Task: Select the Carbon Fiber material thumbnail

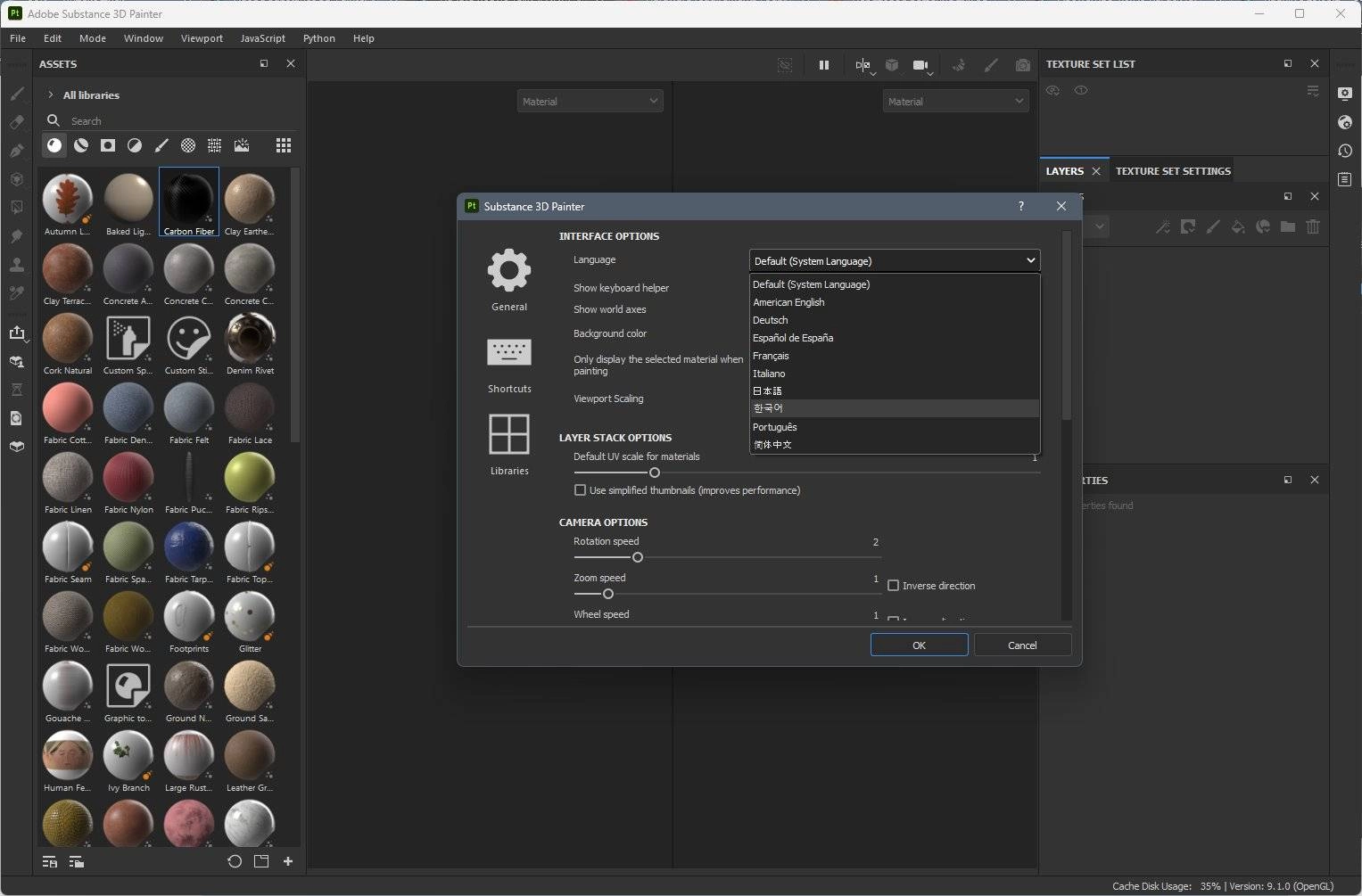Action: pyautogui.click(x=189, y=202)
